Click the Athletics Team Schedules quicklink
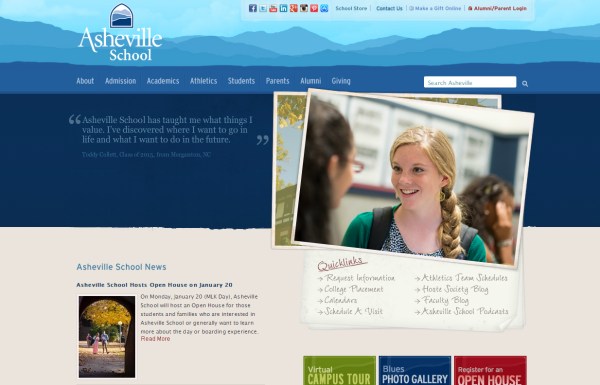The image size is (600, 385). (x=464, y=278)
